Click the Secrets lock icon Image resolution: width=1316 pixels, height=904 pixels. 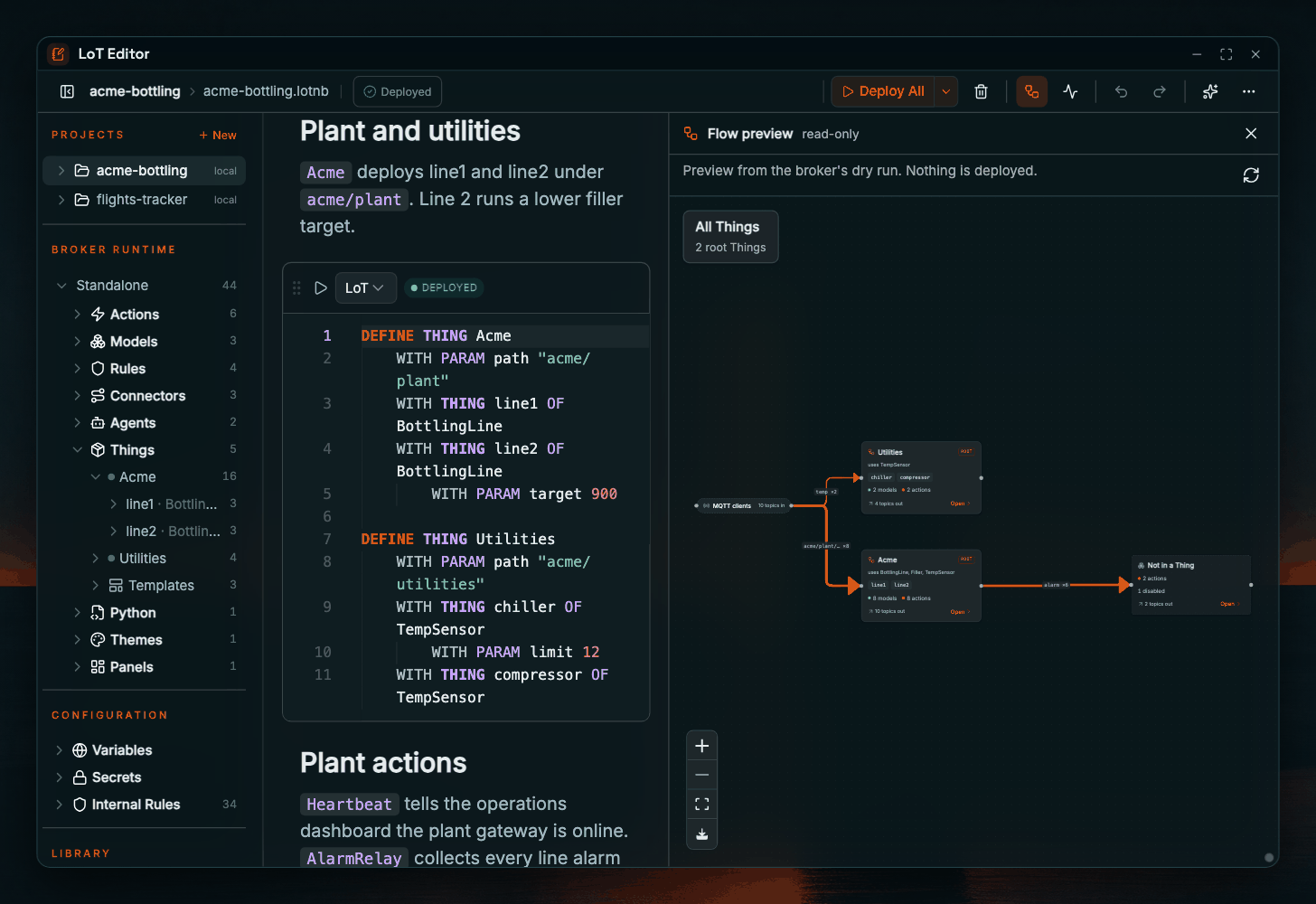tap(80, 777)
